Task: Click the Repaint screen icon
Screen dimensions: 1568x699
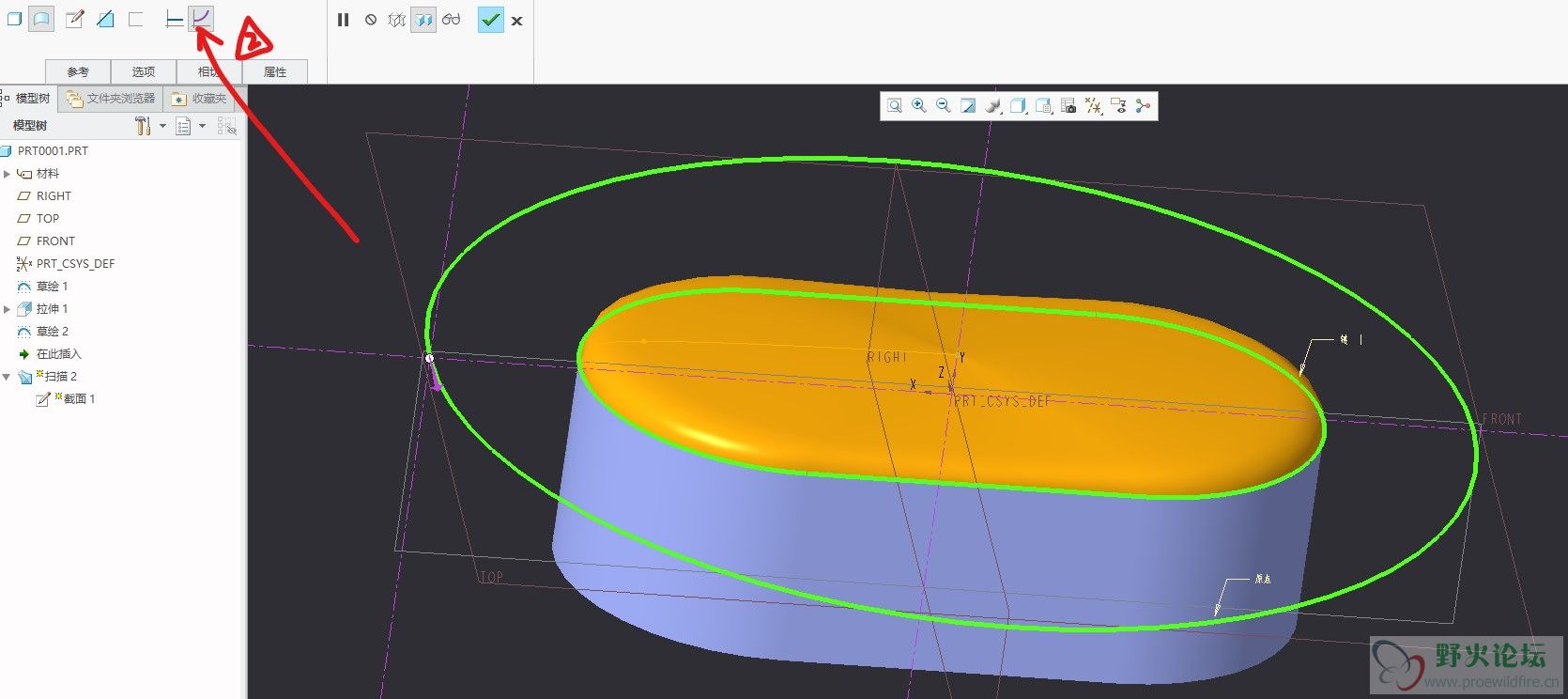Action: tap(968, 106)
